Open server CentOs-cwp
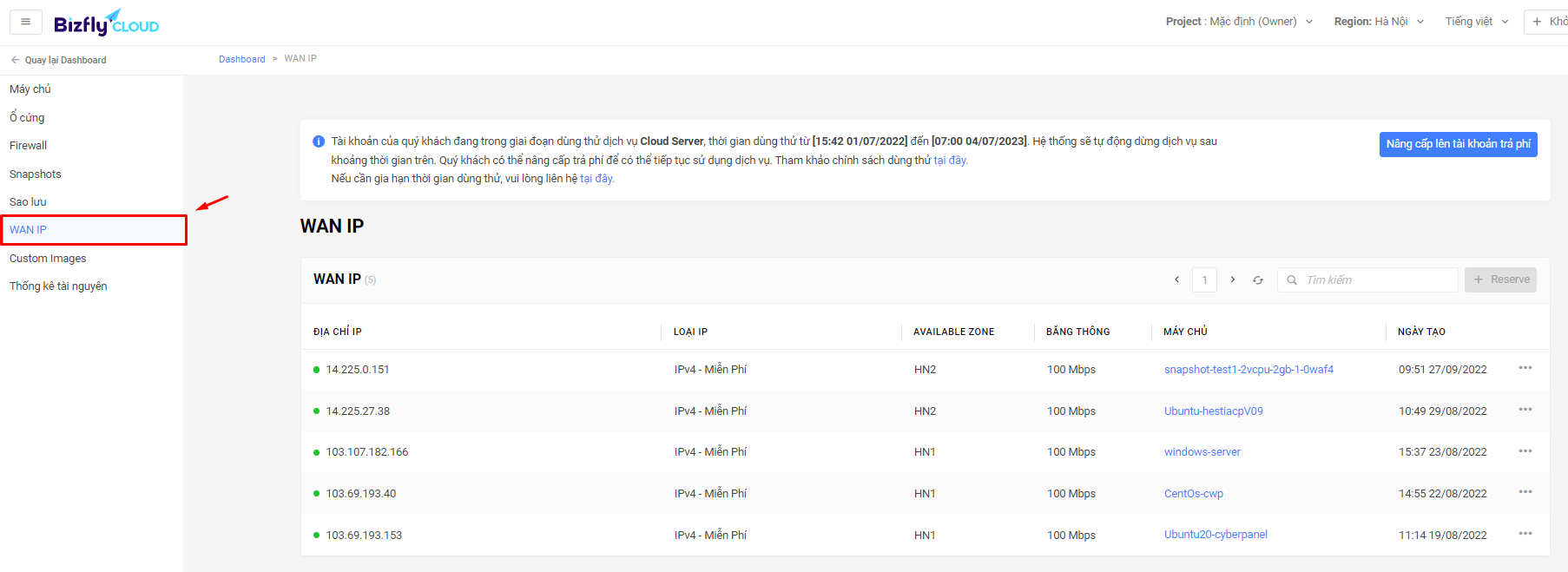The width and height of the screenshot is (1568, 572). pyautogui.click(x=1194, y=494)
